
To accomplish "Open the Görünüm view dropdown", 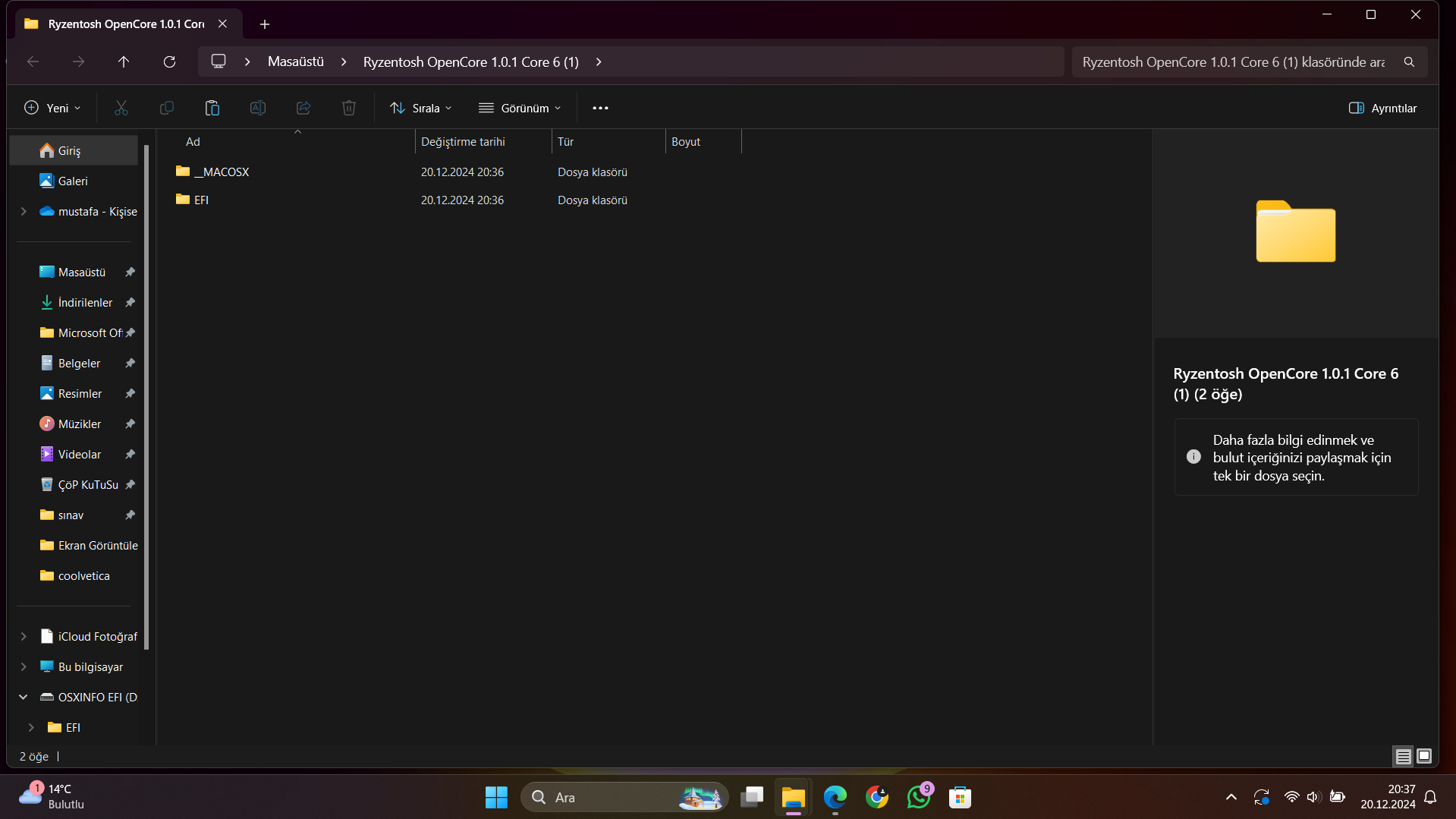I will click(x=520, y=108).
